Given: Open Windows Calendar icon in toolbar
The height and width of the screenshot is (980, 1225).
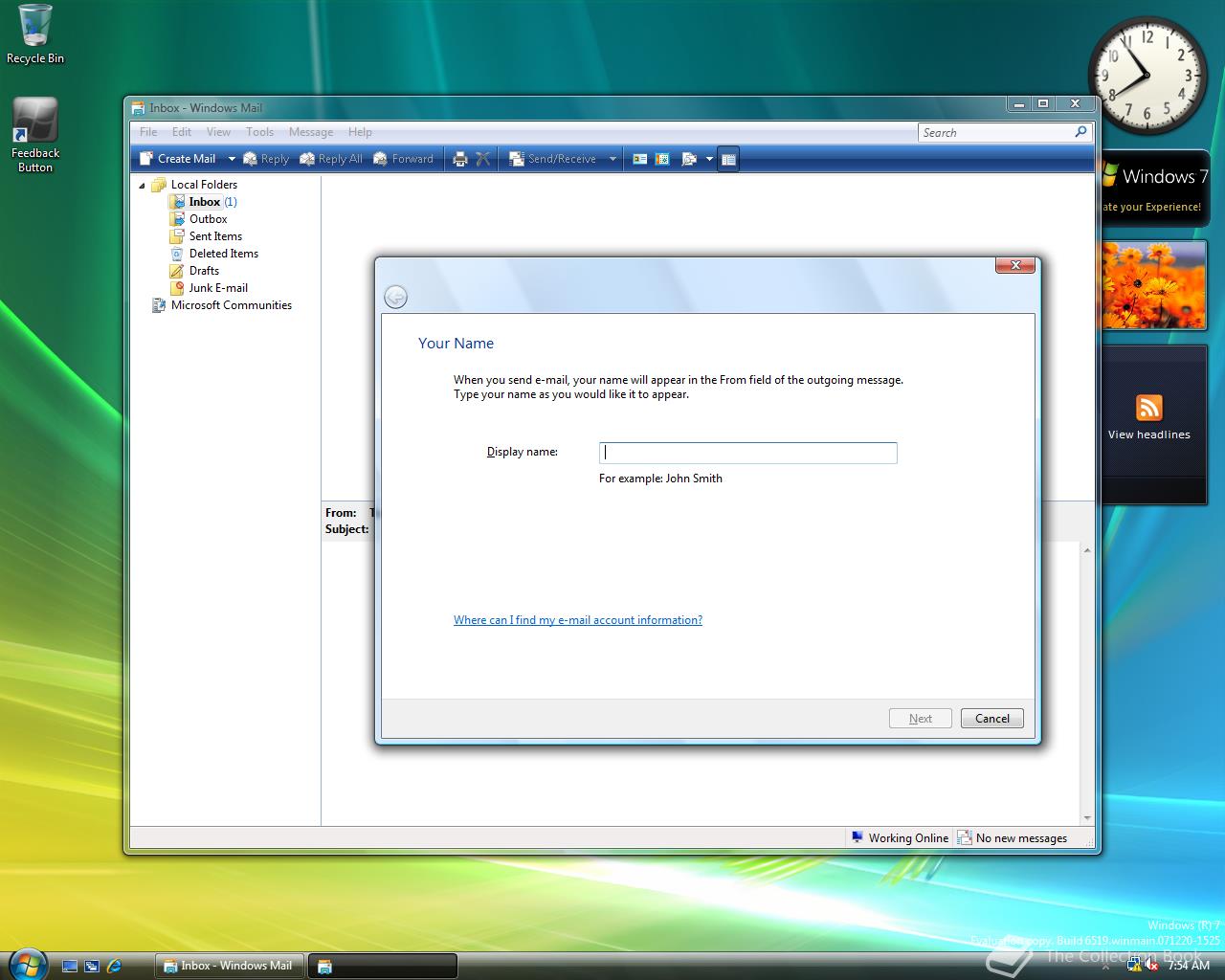Looking at the screenshot, I should [662, 159].
